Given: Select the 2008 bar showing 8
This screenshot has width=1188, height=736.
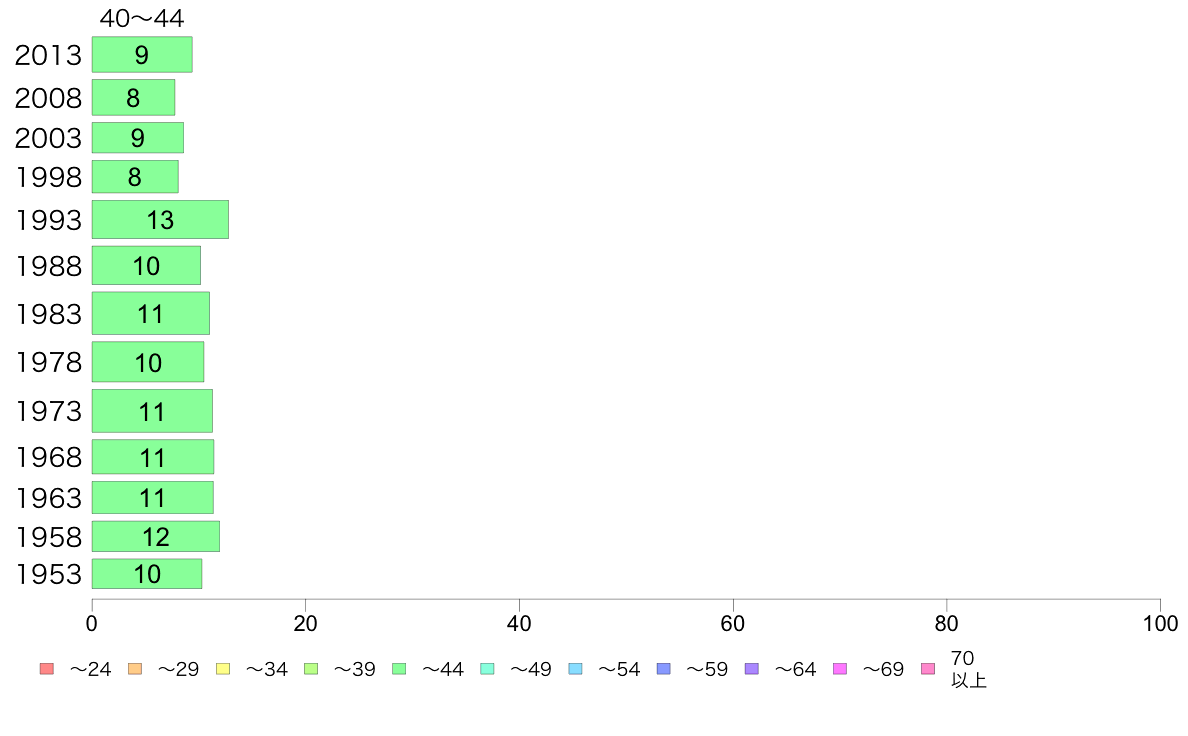Looking at the screenshot, I should click(x=133, y=98).
